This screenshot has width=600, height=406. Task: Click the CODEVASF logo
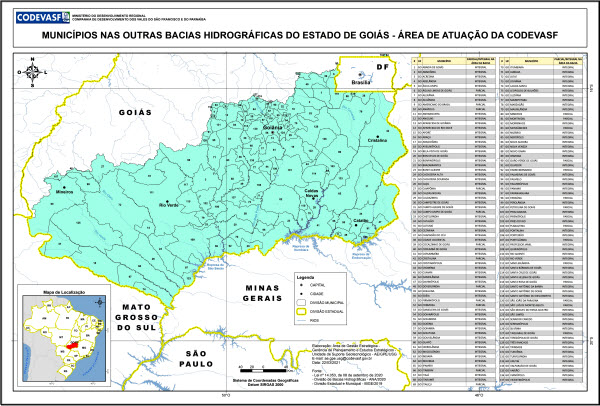pyautogui.click(x=43, y=17)
